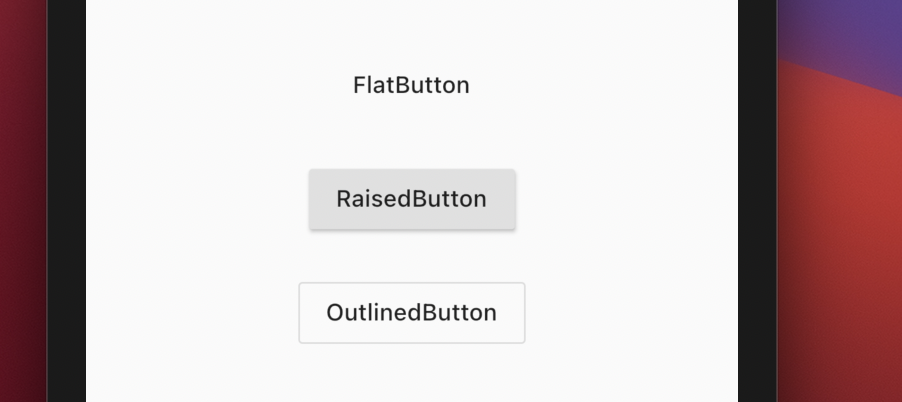The image size is (902, 402).
Task: Push the elevated button labeled RaisedButton
Action: (x=411, y=199)
